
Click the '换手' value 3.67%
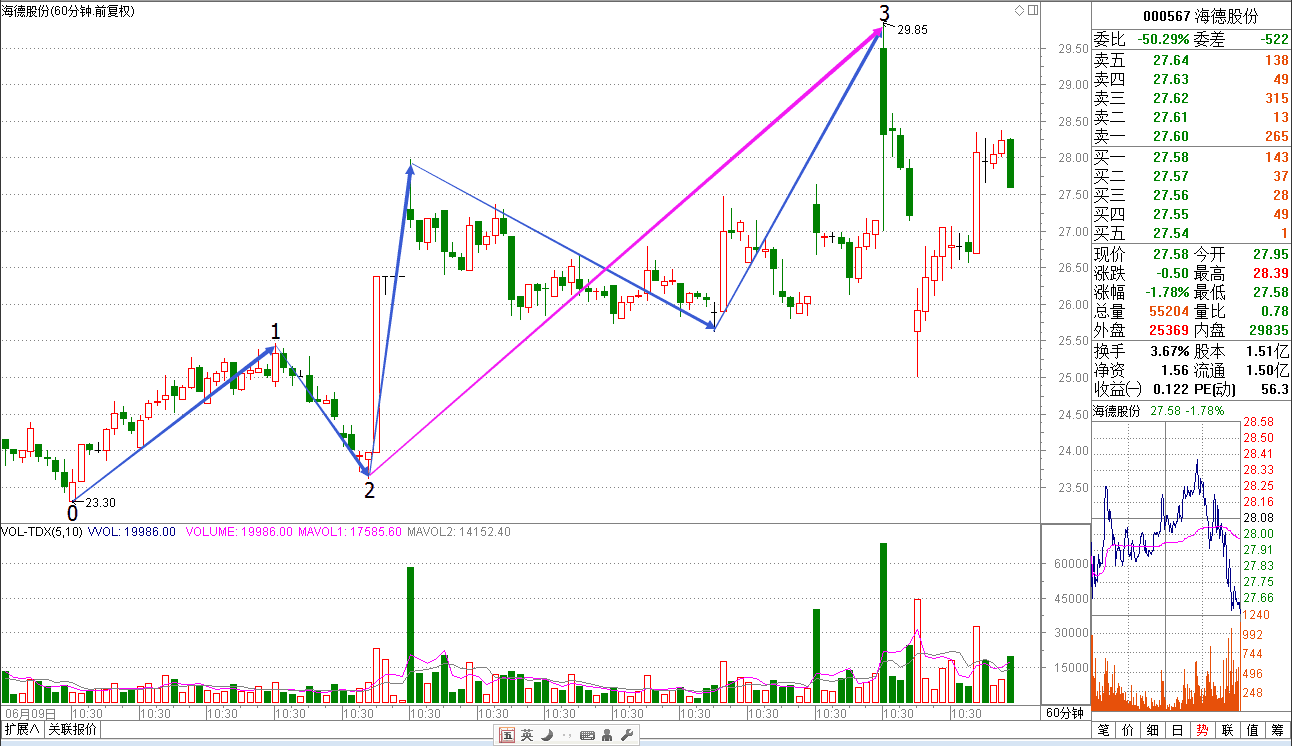pyautogui.click(x=1168, y=351)
